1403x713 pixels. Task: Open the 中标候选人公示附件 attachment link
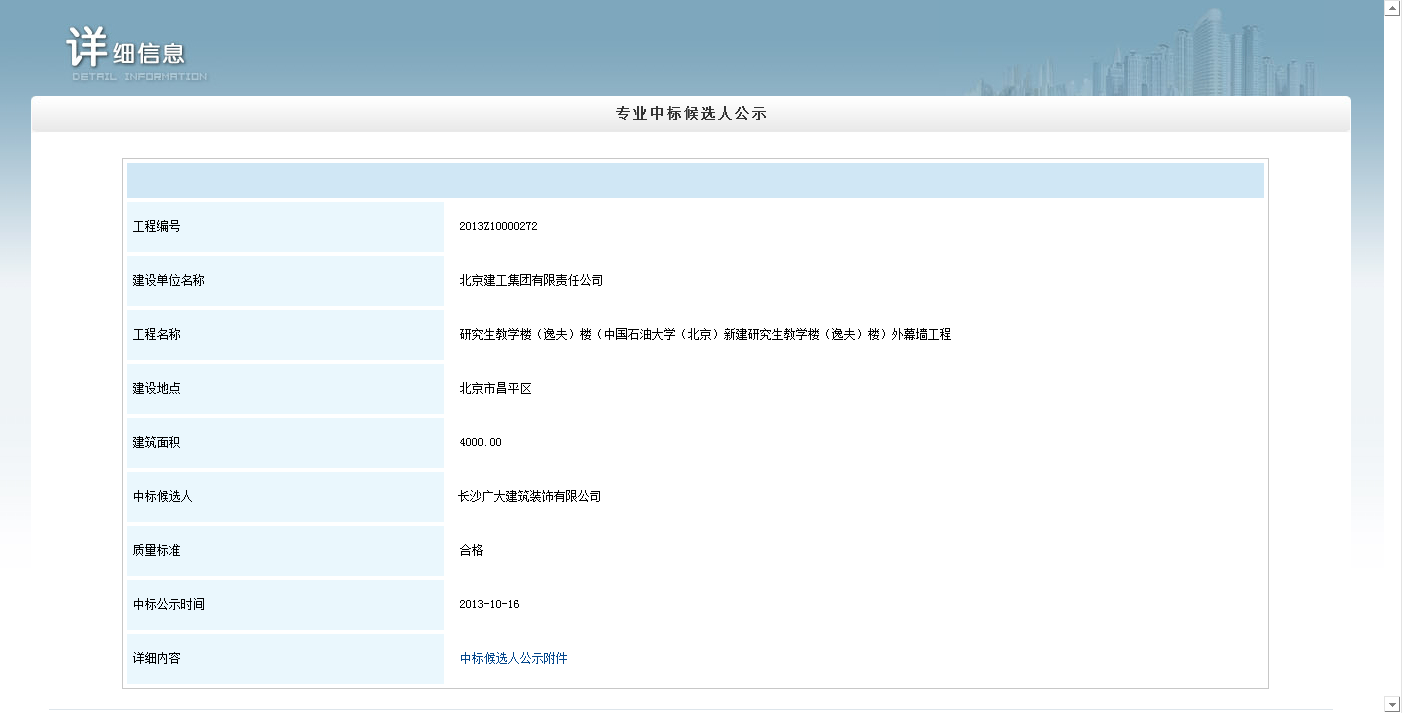513,658
